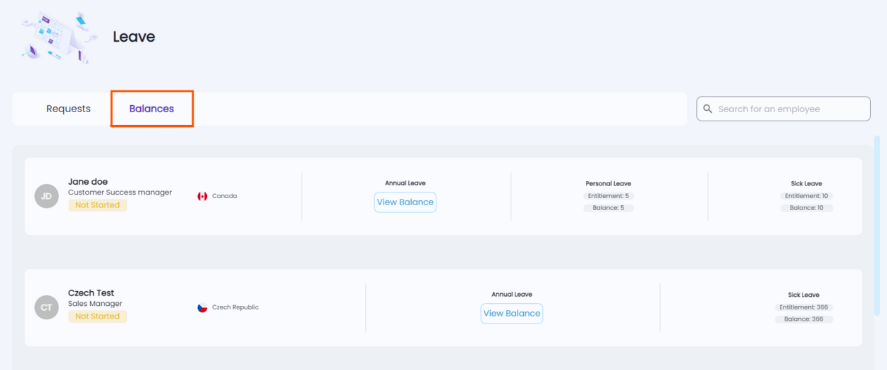The height and width of the screenshot is (370, 887).
Task: Click Customer Success manager job title
Action: point(120,192)
